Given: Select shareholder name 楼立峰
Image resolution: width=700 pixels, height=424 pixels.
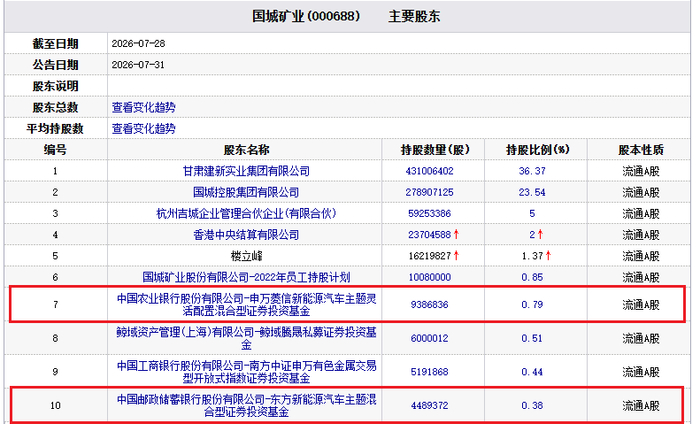Looking at the screenshot, I should click(246, 256).
